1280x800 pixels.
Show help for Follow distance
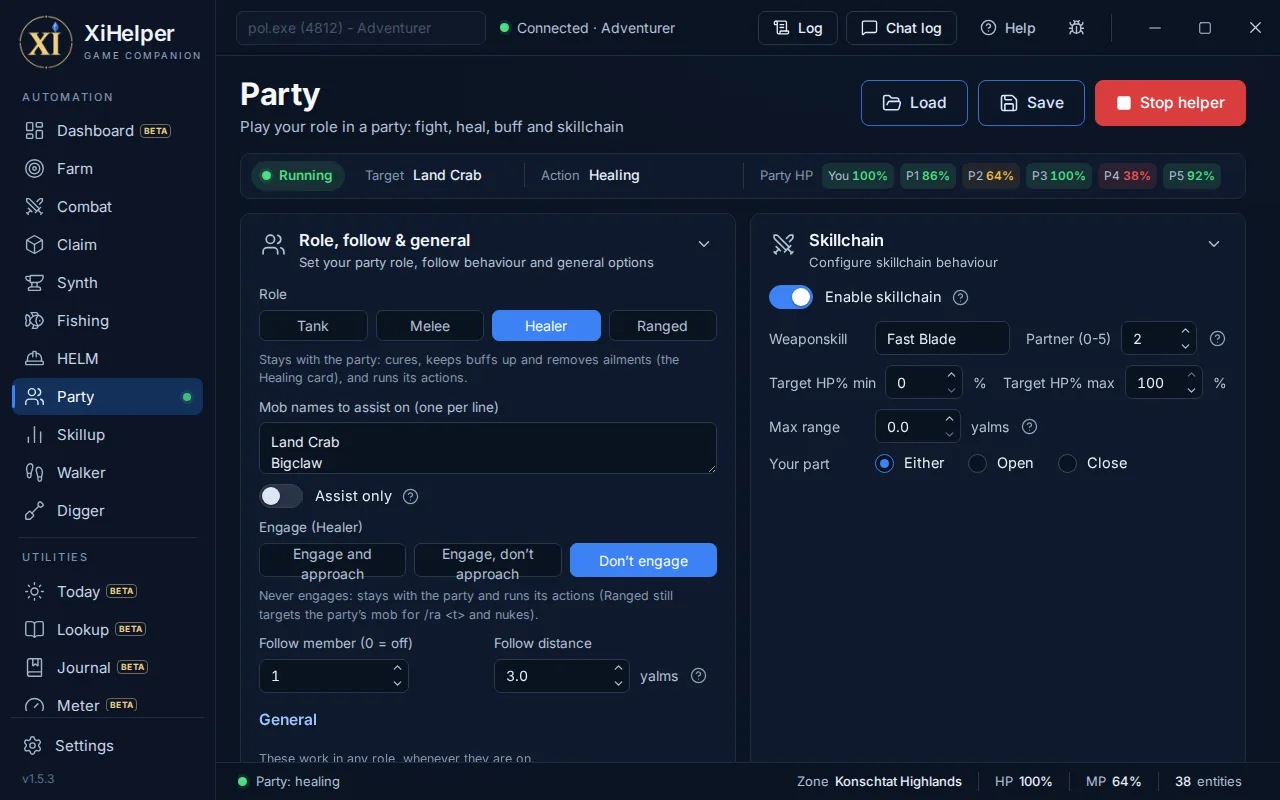[x=699, y=676]
